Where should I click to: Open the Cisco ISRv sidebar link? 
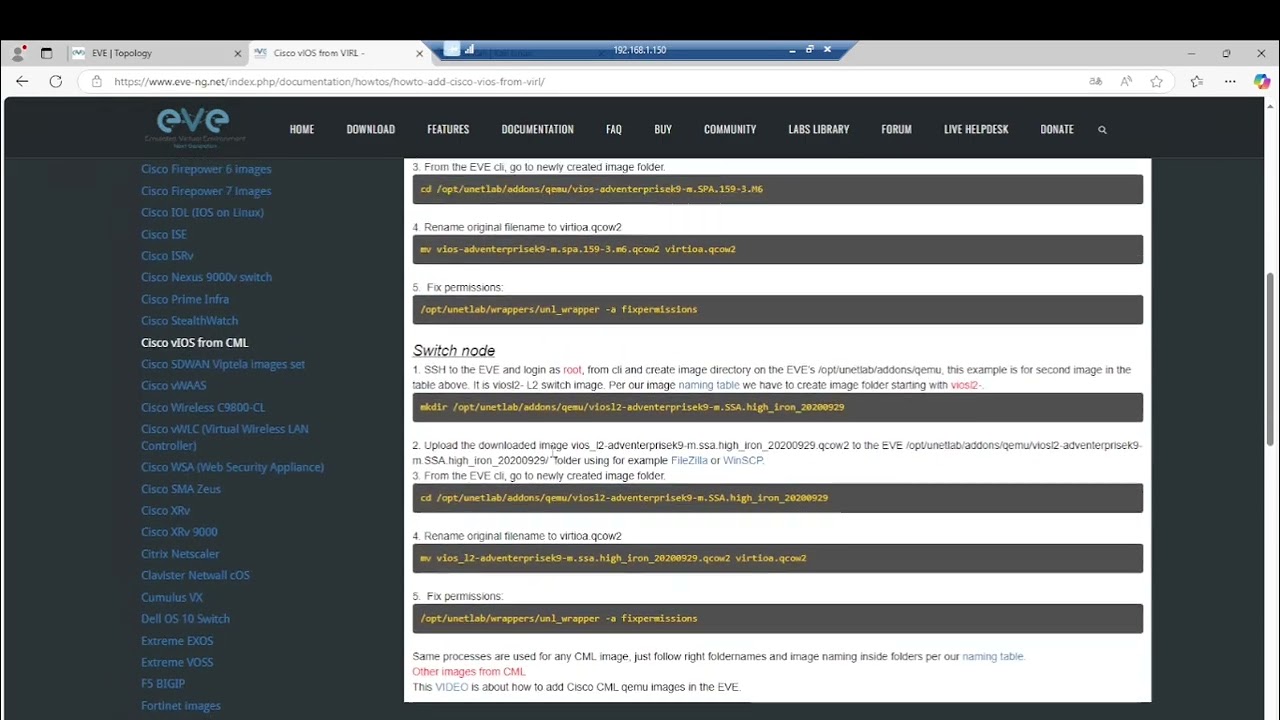tap(167, 256)
